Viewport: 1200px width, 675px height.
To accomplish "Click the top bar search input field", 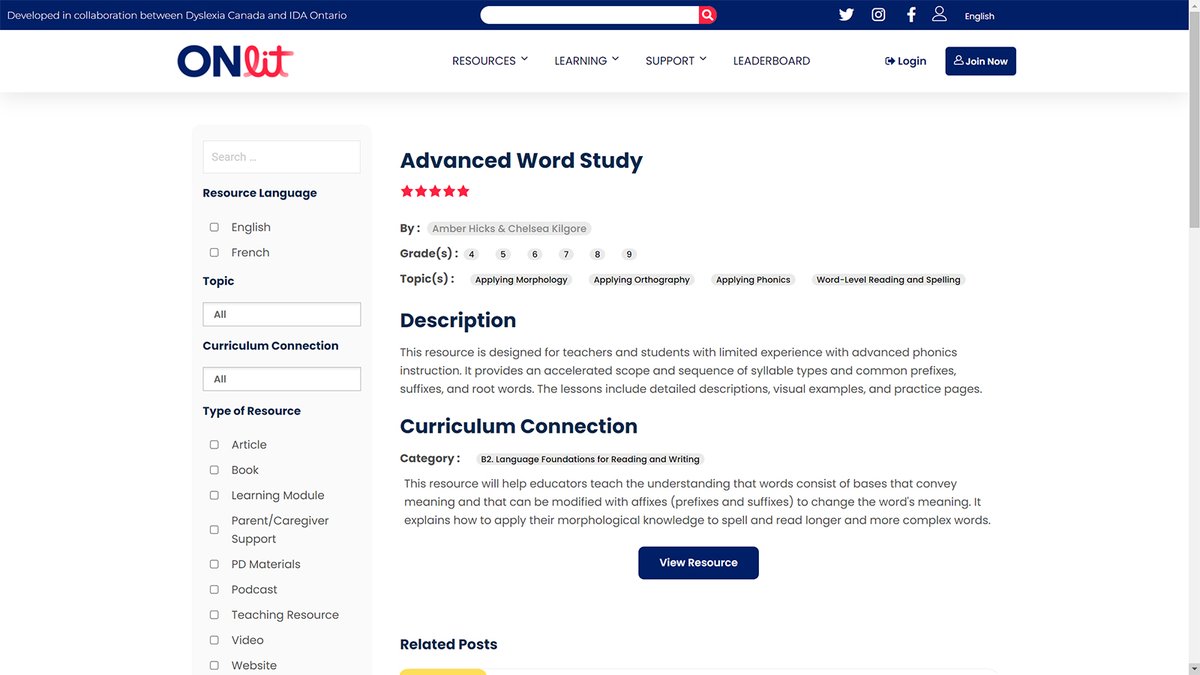I will (589, 15).
